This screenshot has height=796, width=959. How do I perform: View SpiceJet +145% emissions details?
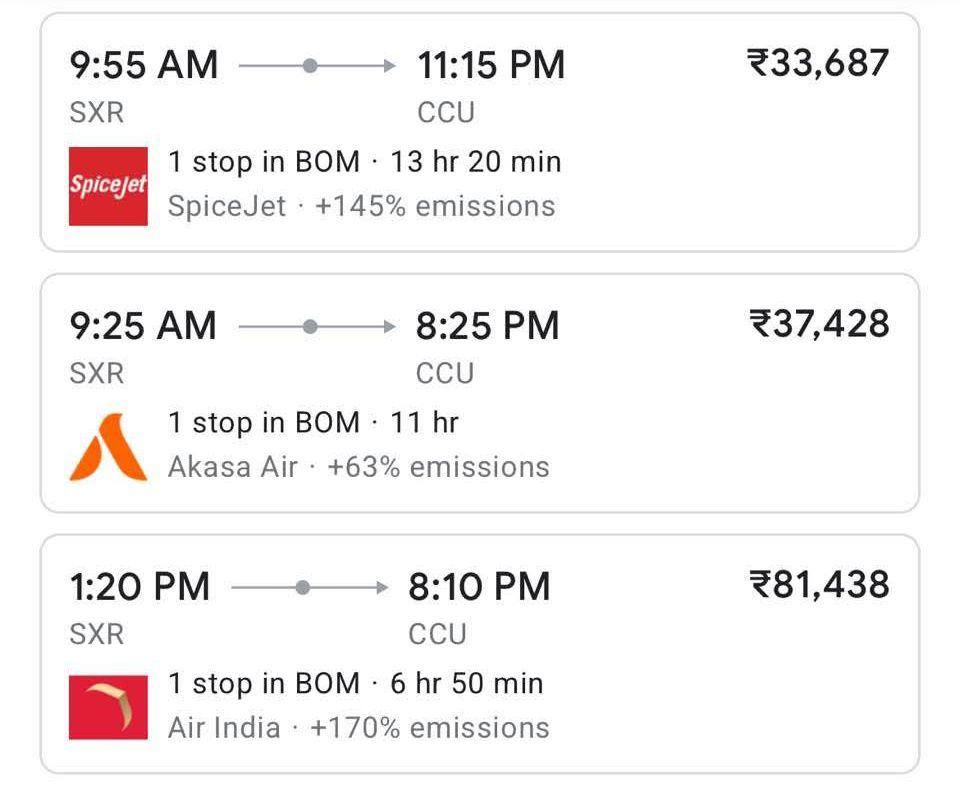point(435,207)
